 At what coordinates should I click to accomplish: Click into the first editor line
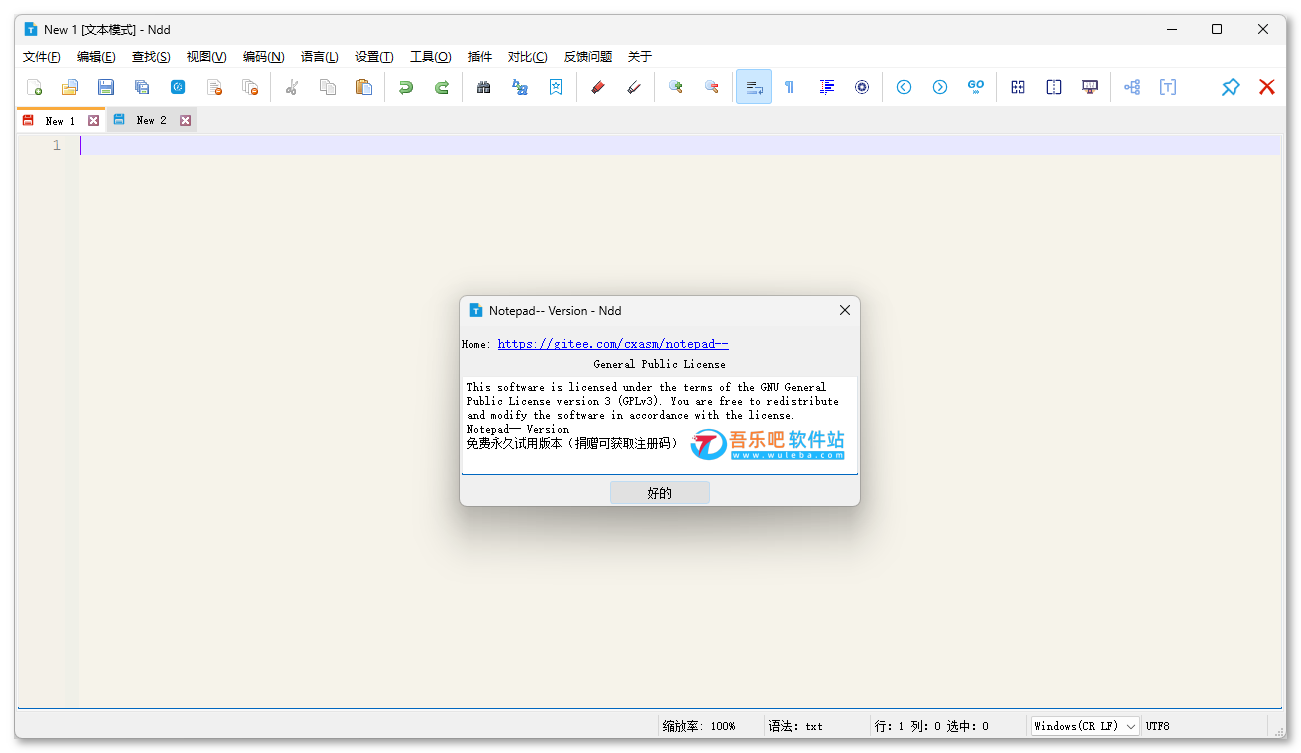(680, 145)
